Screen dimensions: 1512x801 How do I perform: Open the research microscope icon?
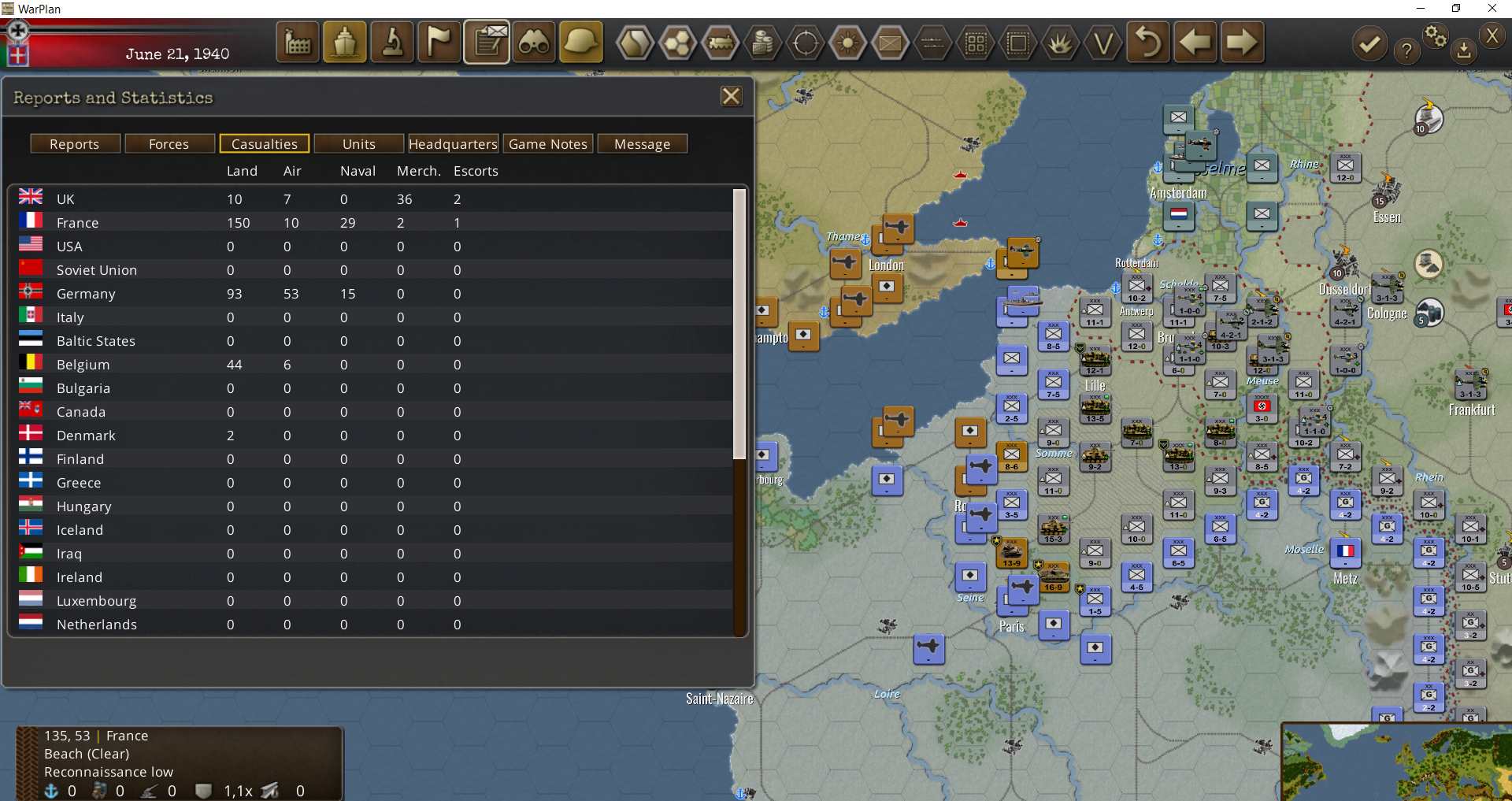392,43
